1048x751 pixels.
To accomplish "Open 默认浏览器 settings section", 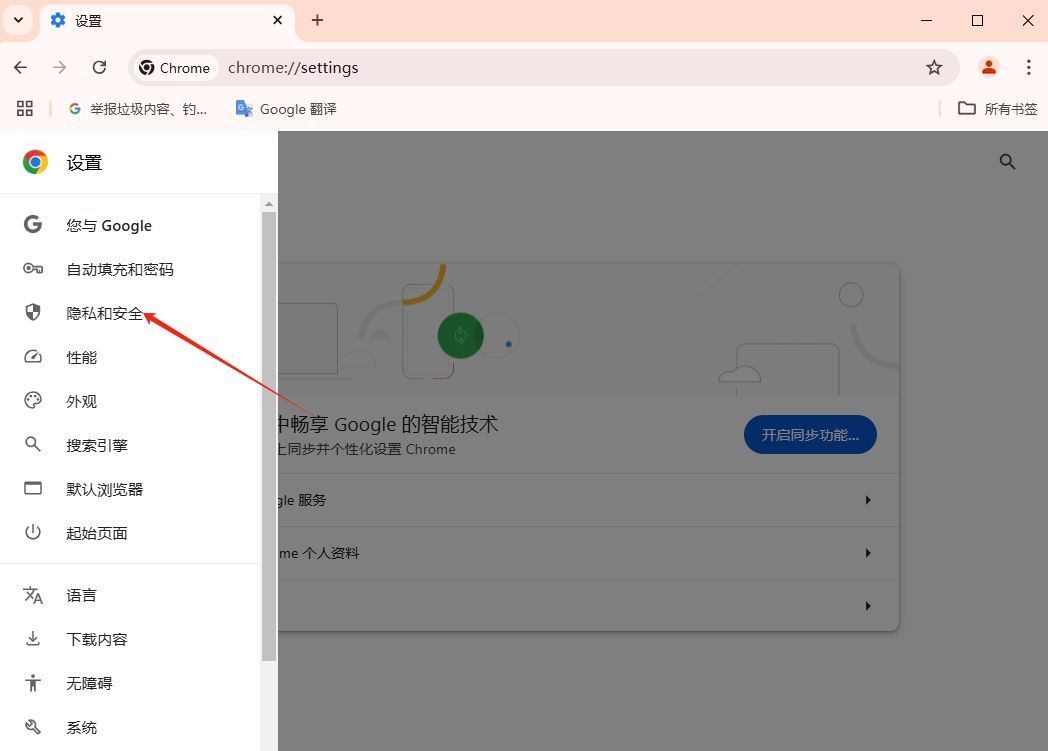I will (130, 490).
